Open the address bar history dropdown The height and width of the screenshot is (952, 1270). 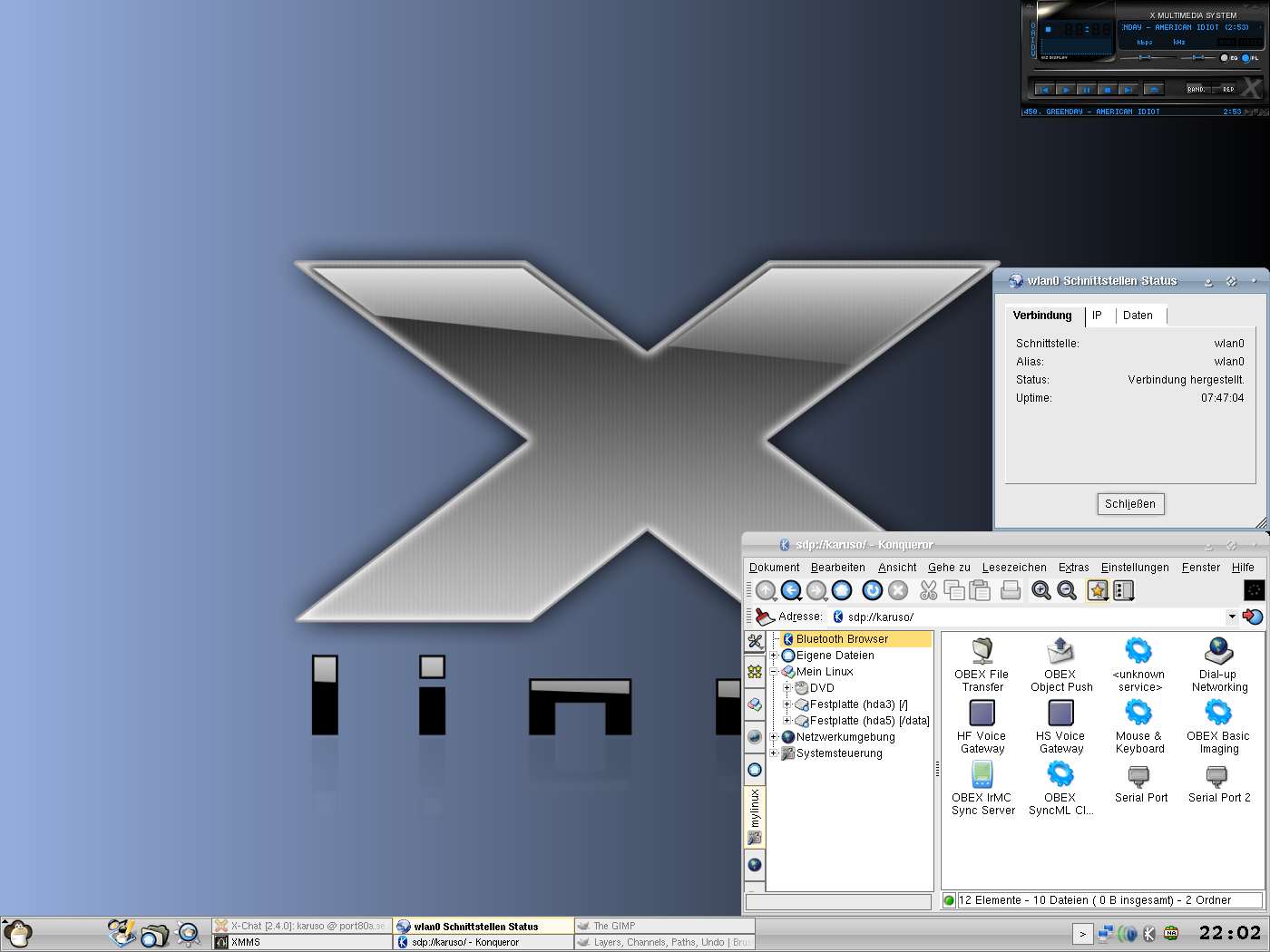[1232, 617]
